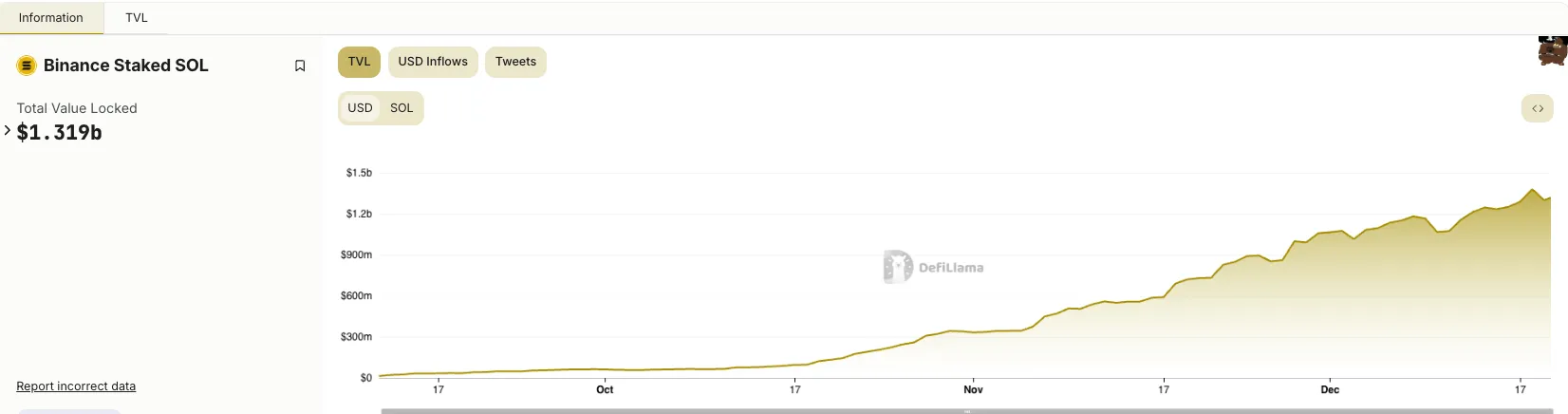
Task: Click the $300m y-axis label
Action: [x=356, y=336]
